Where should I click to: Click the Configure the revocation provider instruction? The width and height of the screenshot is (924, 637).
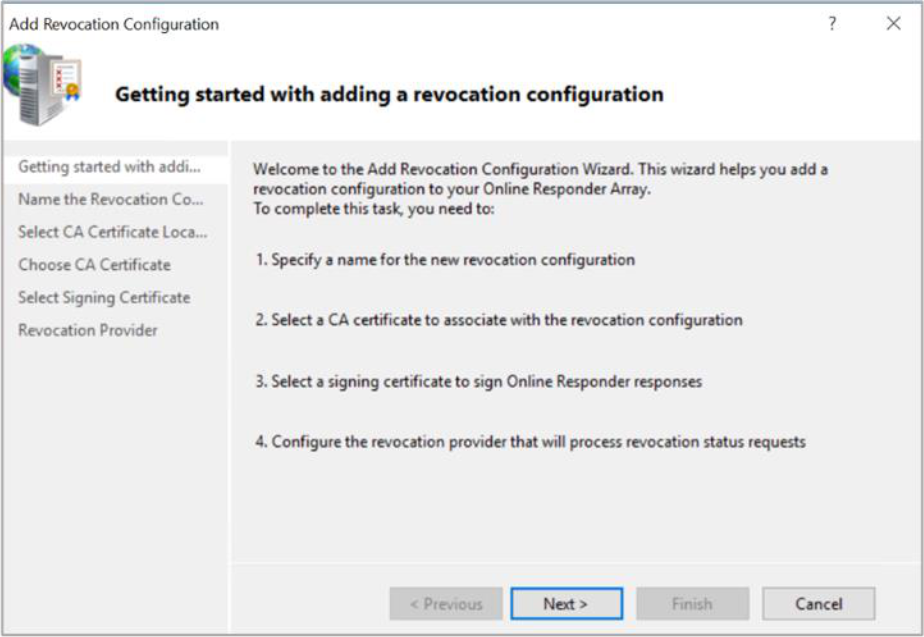coord(530,442)
